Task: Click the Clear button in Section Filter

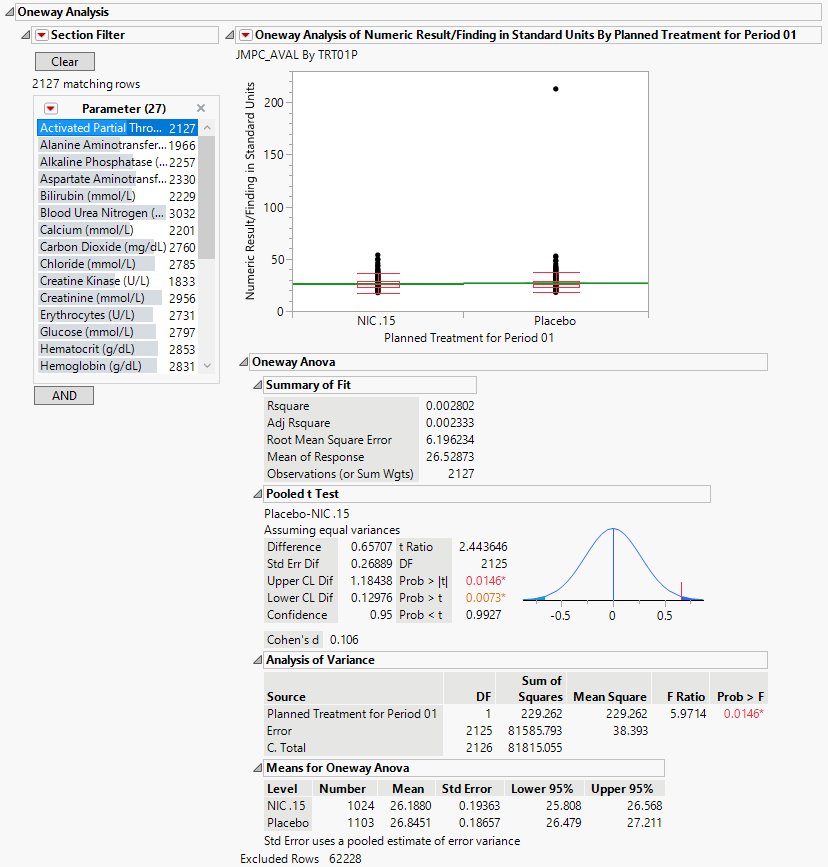Action: click(64, 62)
